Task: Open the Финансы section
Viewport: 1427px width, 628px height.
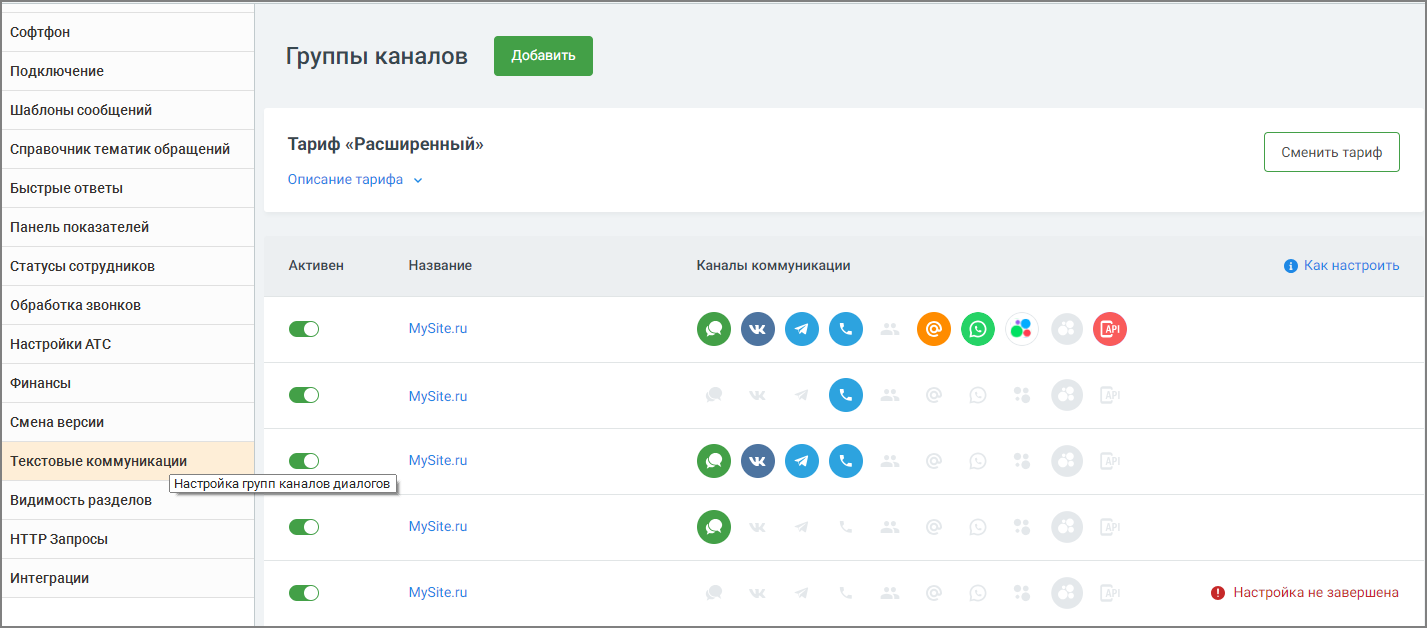Action: click(x=127, y=383)
